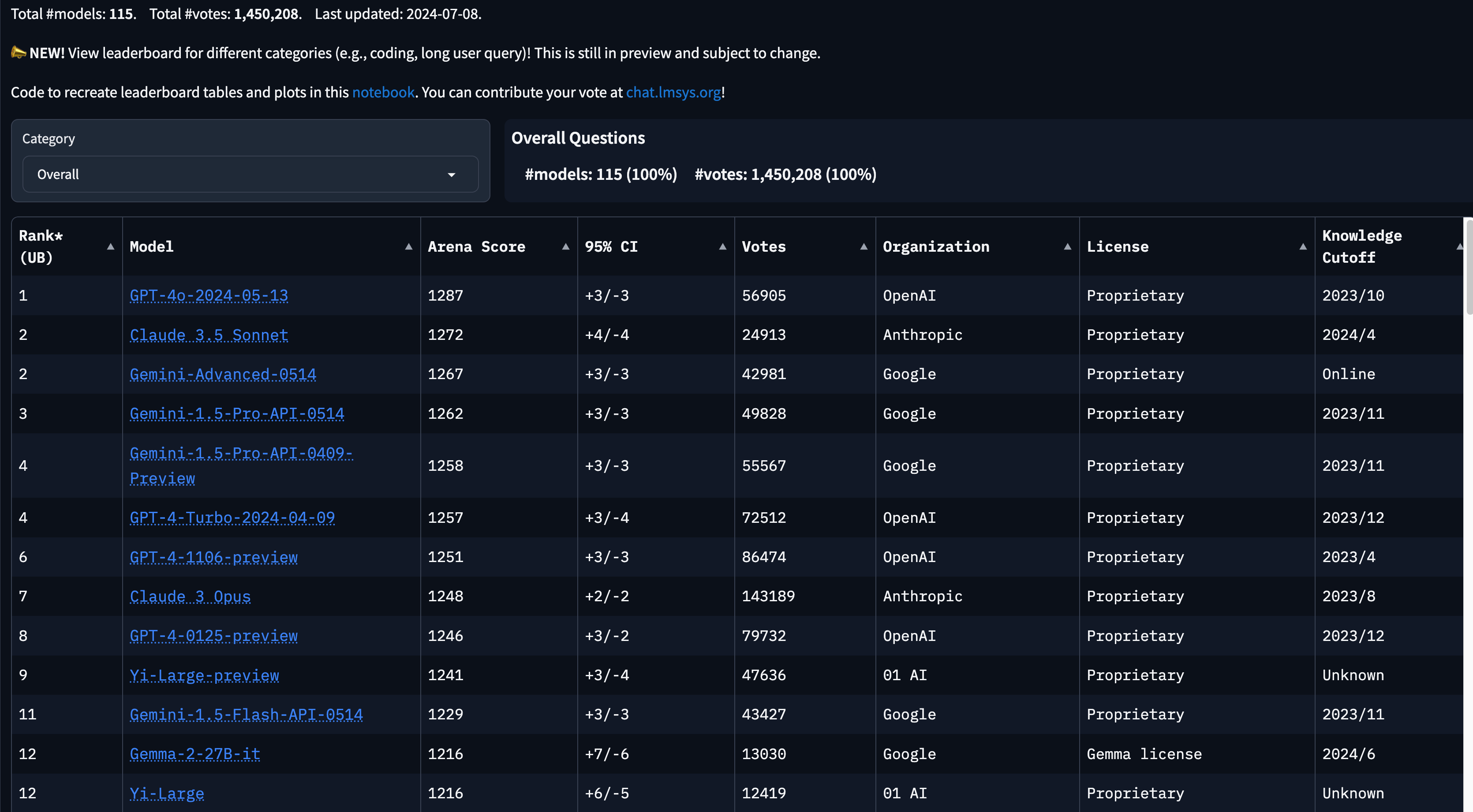1473x812 pixels.
Task: Sort the table by Rank (UB) column
Action: pos(110,246)
